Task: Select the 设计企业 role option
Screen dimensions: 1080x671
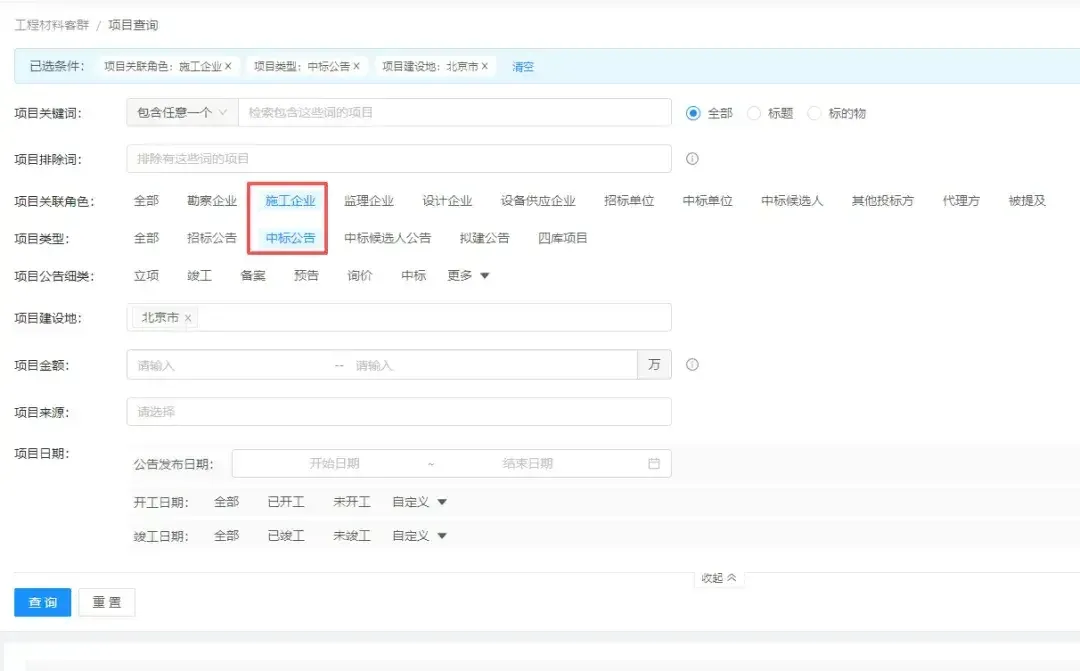Action: click(x=447, y=200)
